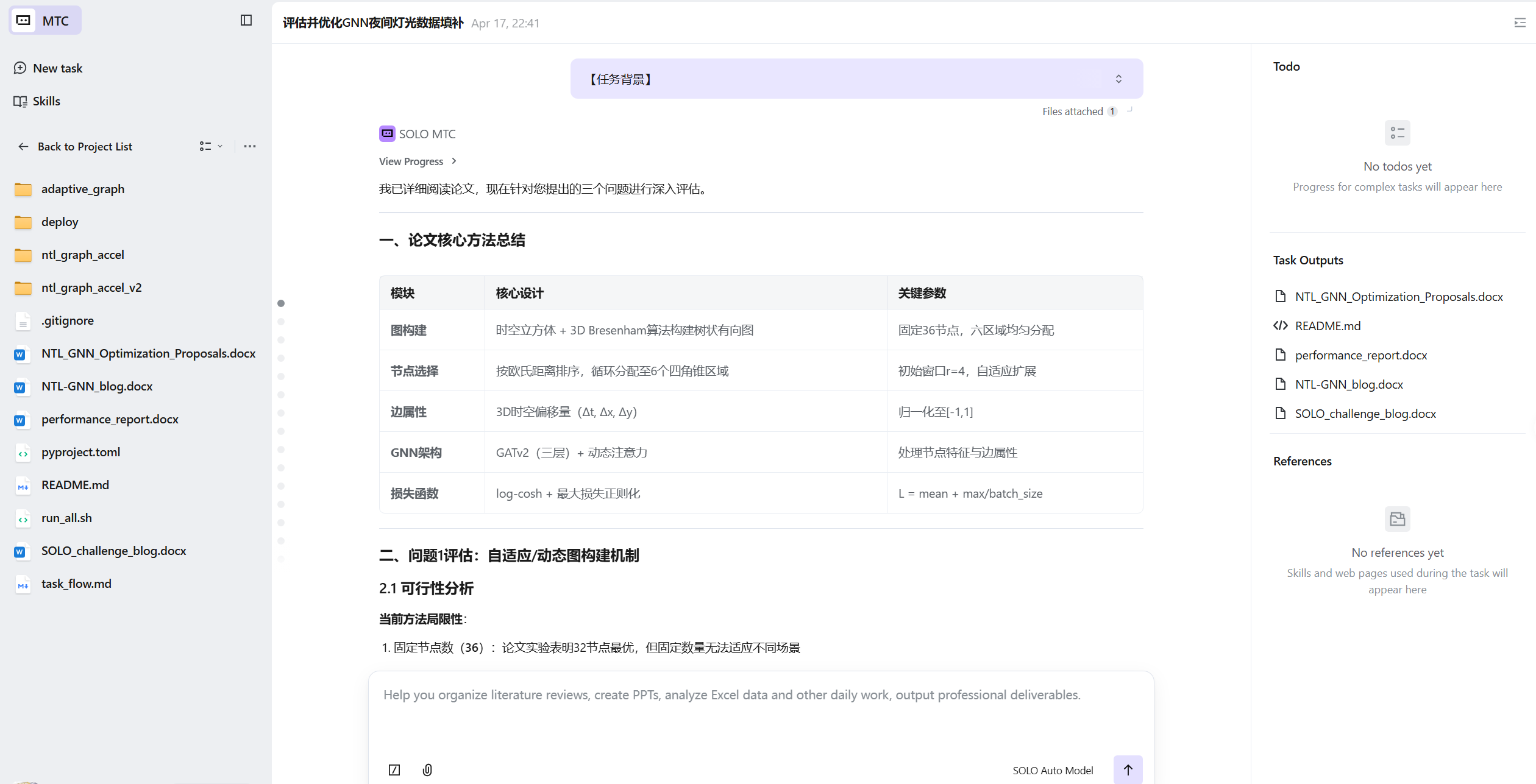Click the slash command icon in input box
The width and height of the screenshot is (1536, 784).
pyautogui.click(x=394, y=770)
